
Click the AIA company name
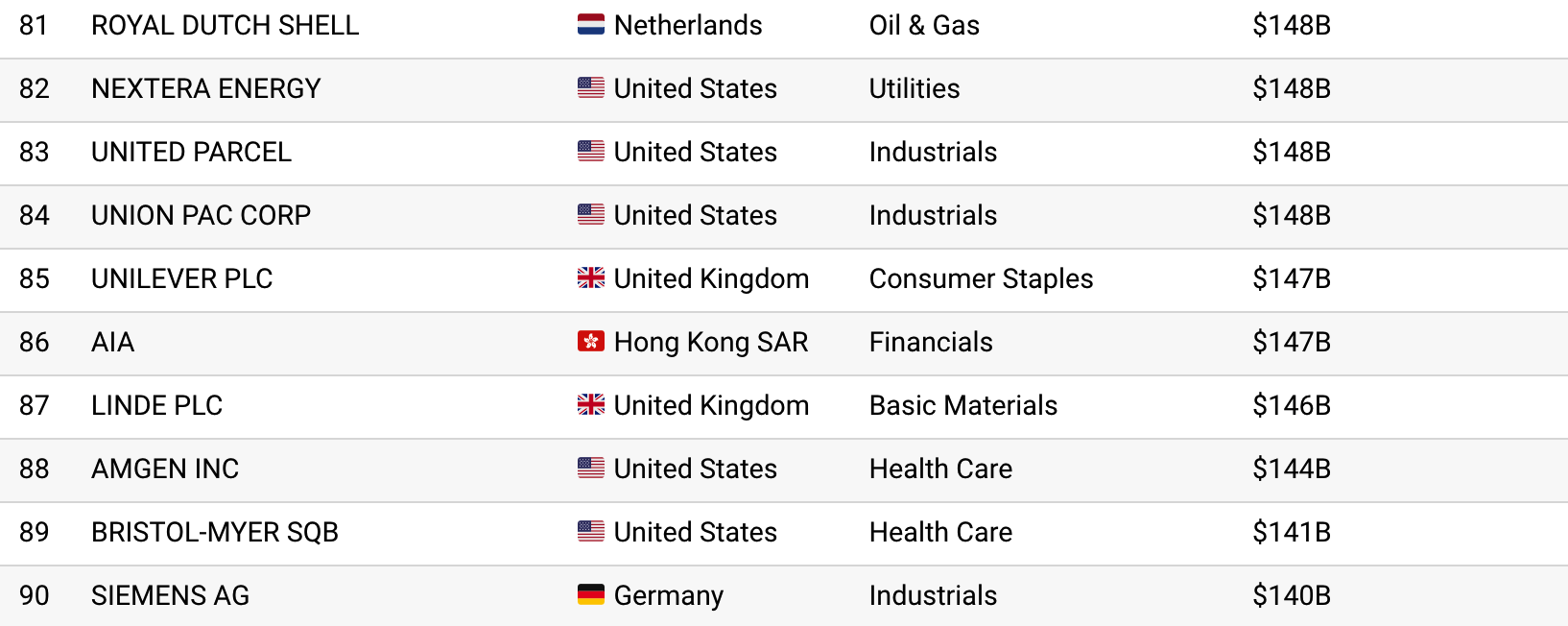pos(112,342)
